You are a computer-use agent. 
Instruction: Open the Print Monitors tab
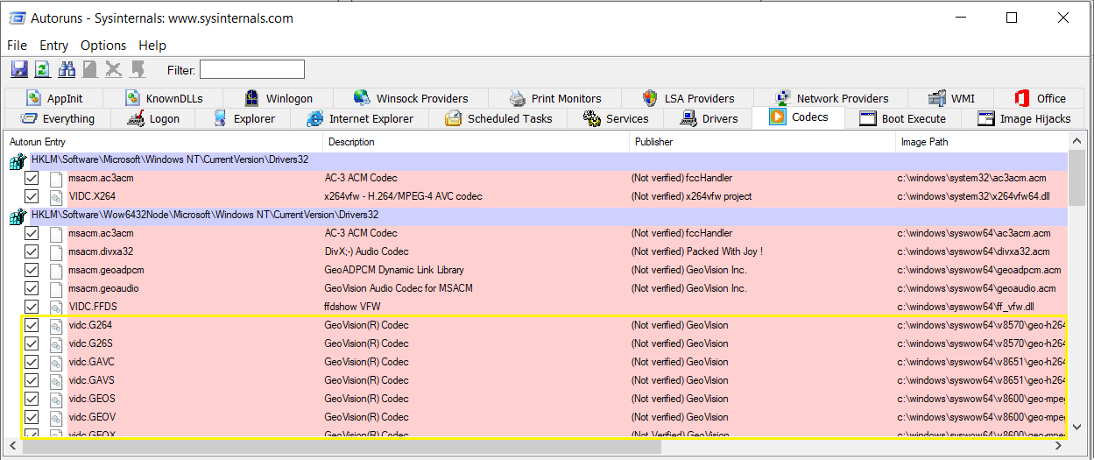pyautogui.click(x=555, y=98)
